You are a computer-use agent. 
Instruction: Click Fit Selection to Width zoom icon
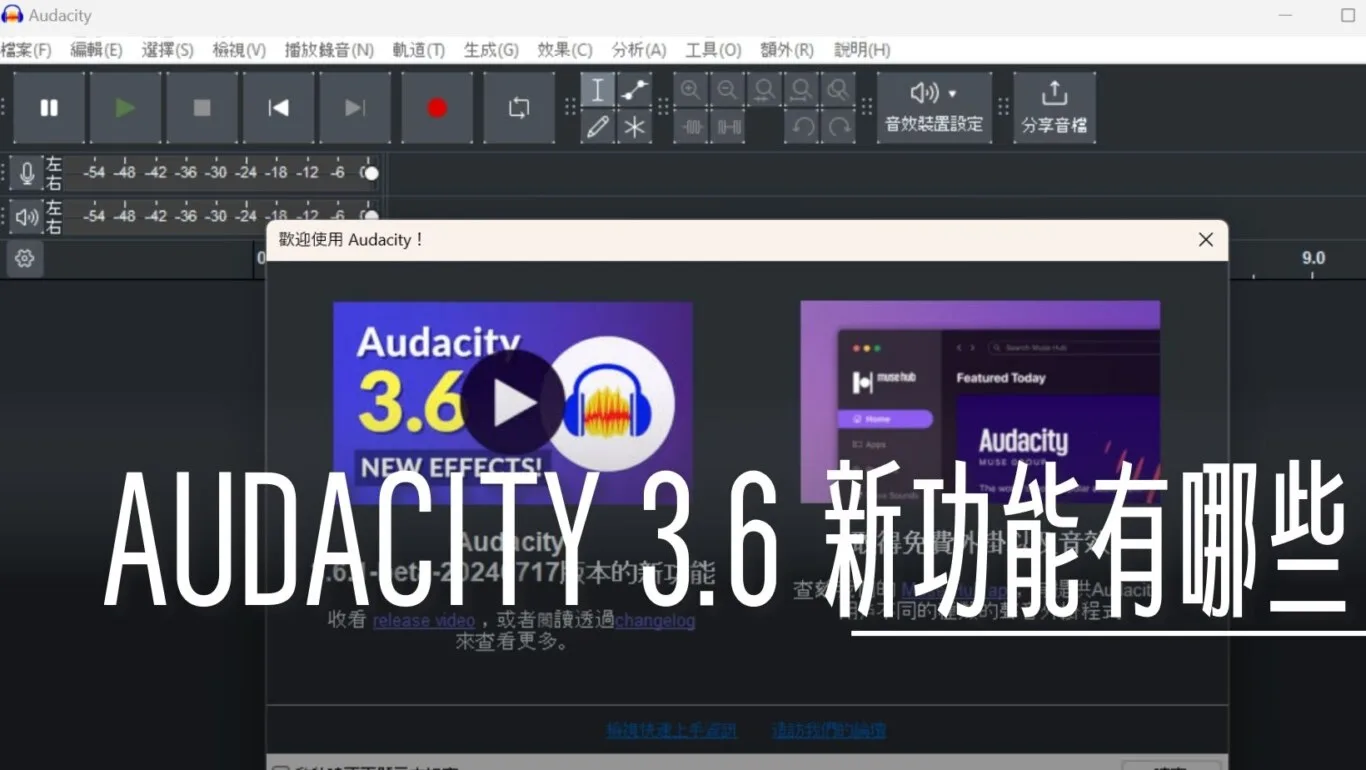[x=765, y=90]
